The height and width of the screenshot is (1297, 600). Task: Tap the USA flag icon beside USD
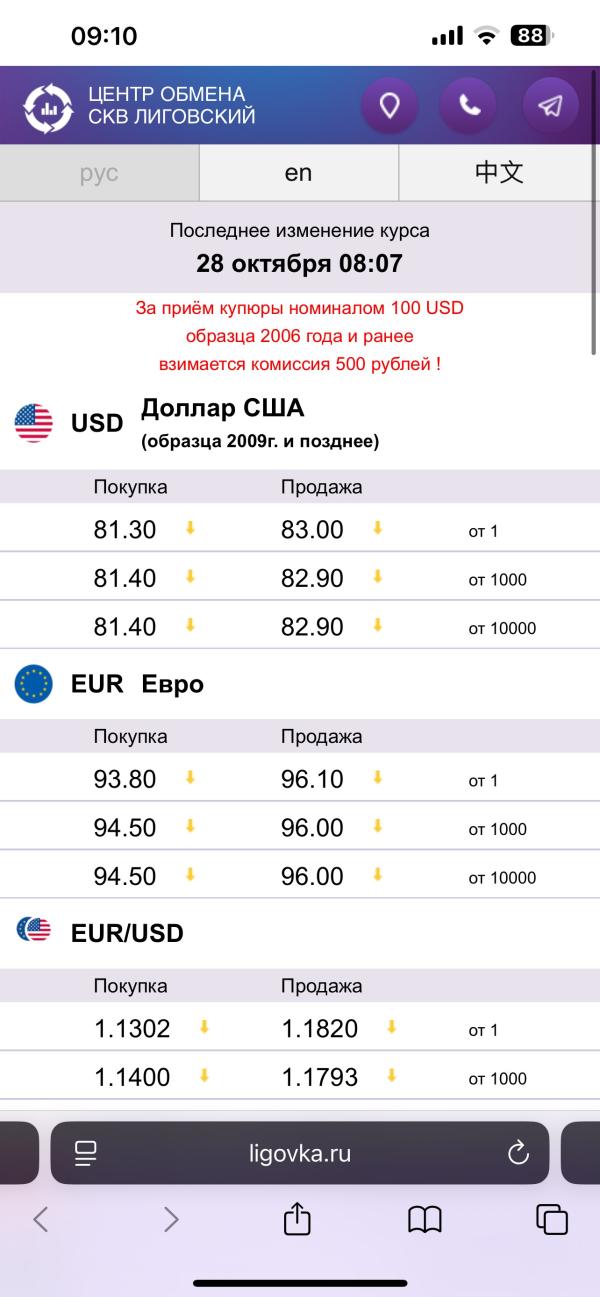tap(33, 423)
